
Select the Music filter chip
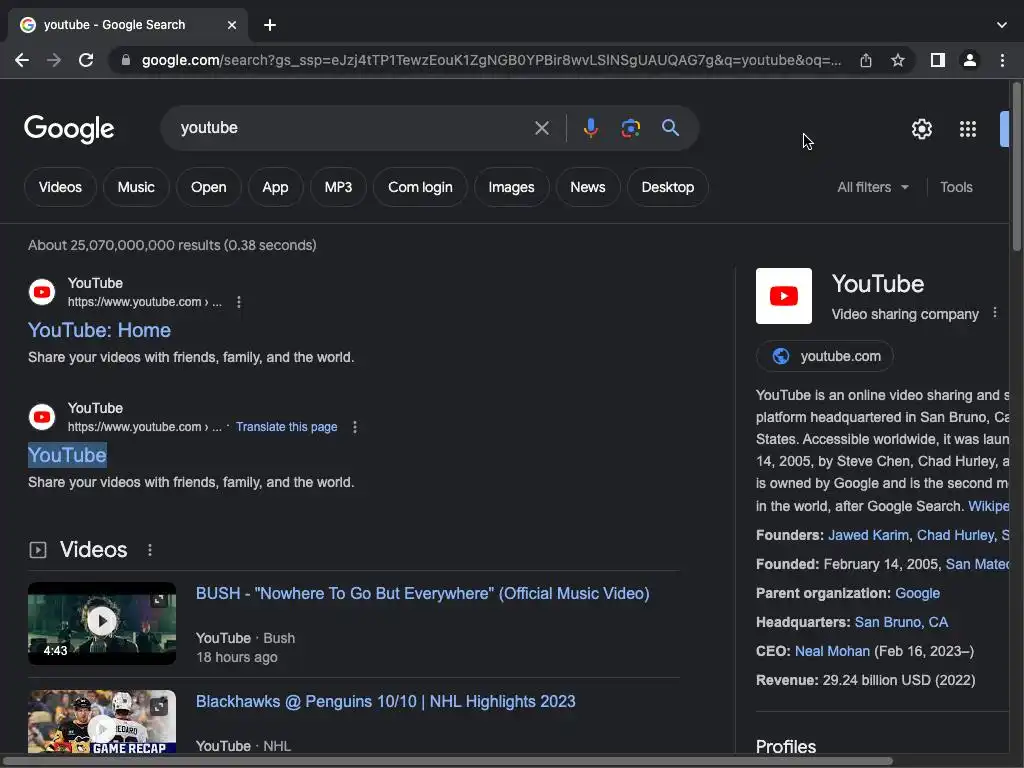[136, 187]
